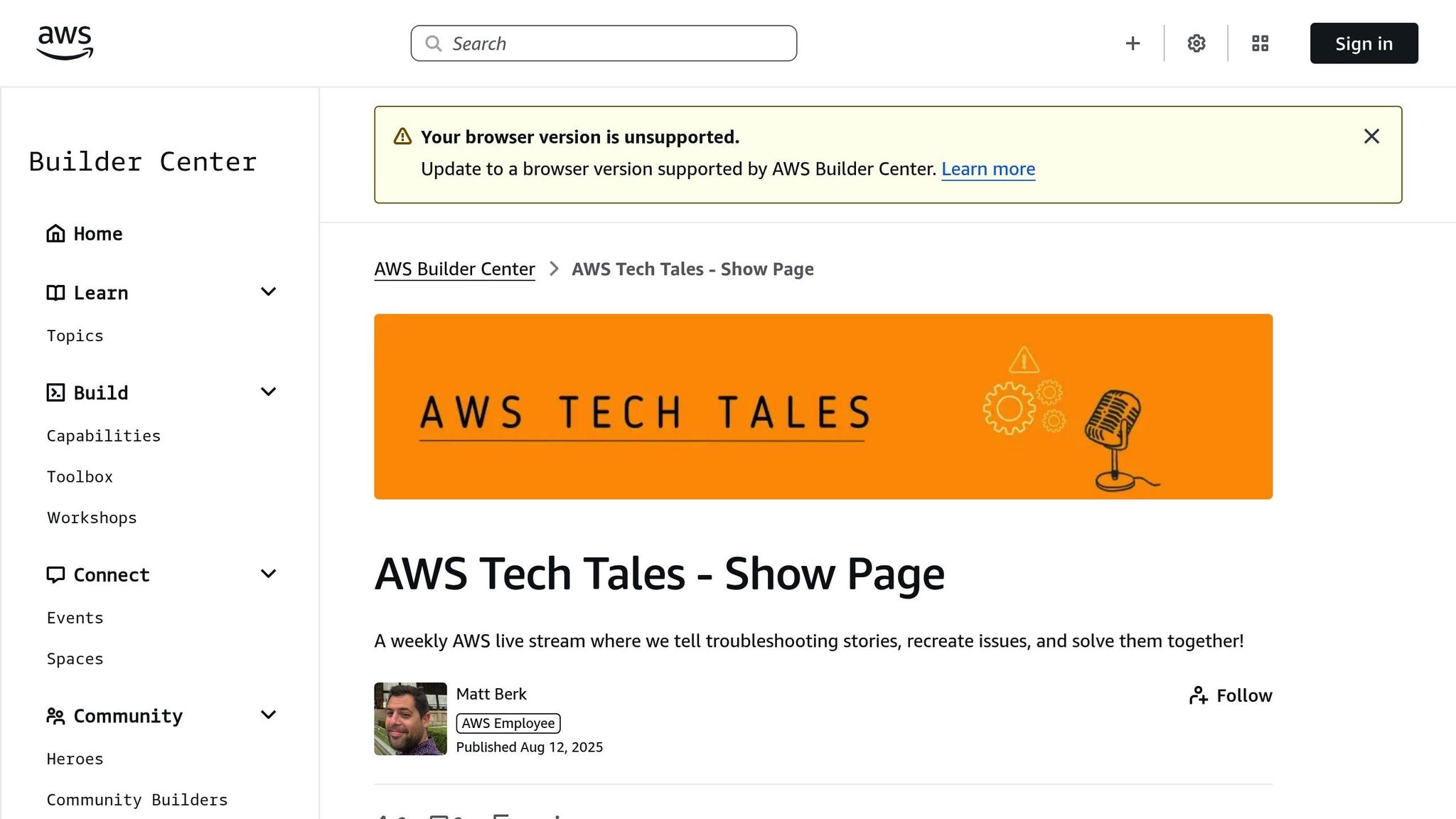
Task: Select Heroes under Community
Action: (74, 759)
